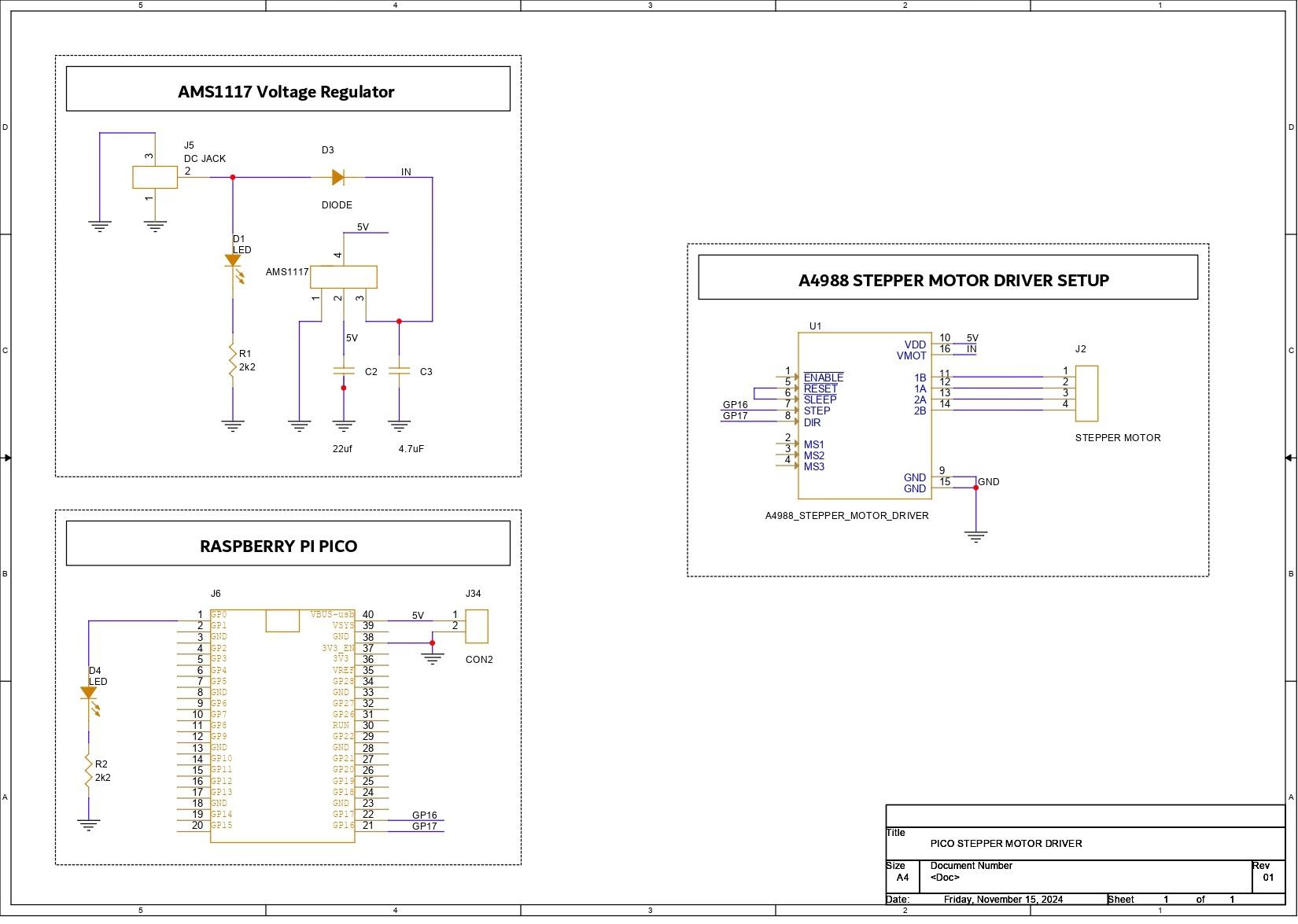Click the ground symbol below the CON2 connector wiring
This screenshot has height=924, width=1298.
coord(433,658)
